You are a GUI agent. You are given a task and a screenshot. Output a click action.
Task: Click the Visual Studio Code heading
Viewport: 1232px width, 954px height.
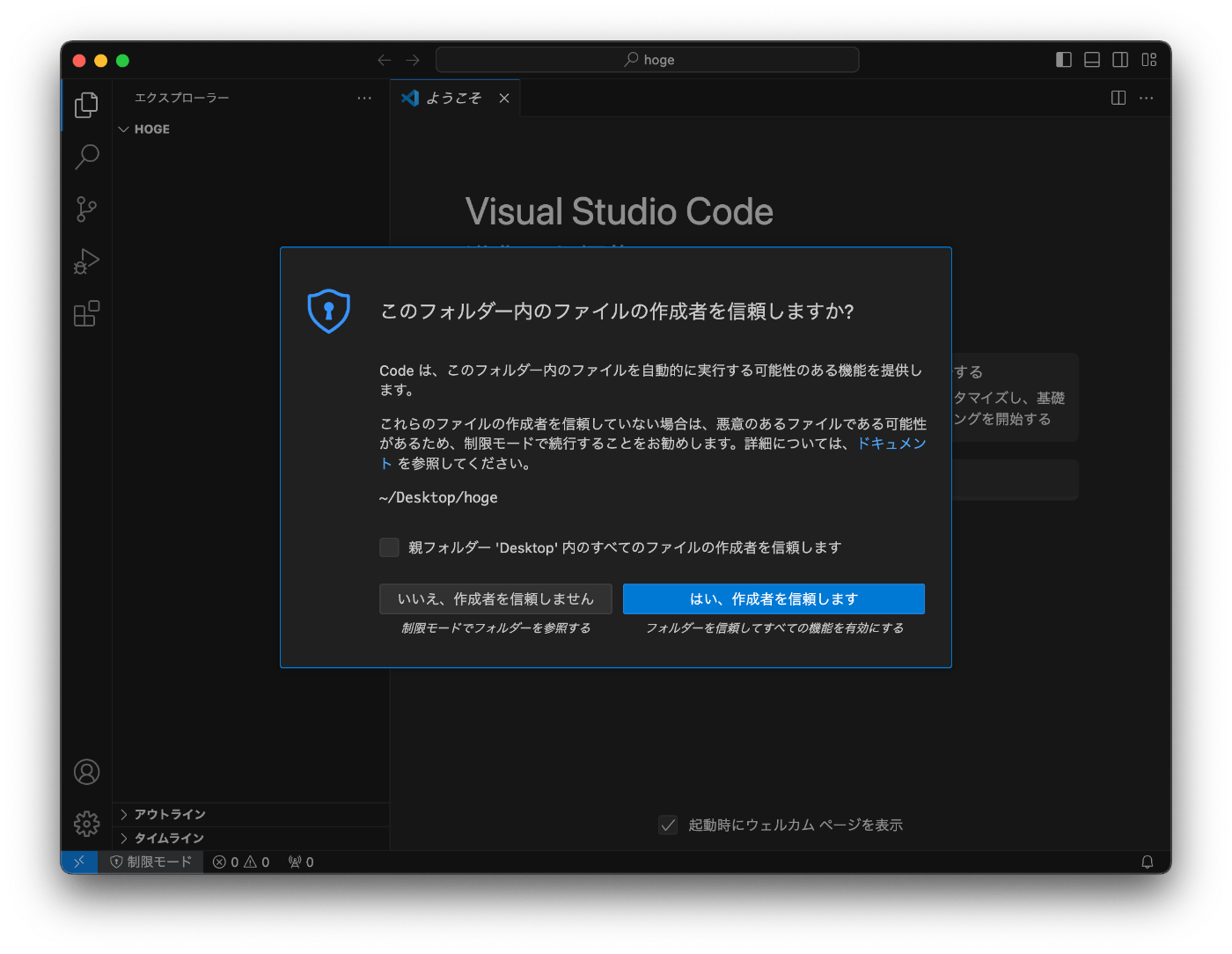pyautogui.click(x=620, y=211)
